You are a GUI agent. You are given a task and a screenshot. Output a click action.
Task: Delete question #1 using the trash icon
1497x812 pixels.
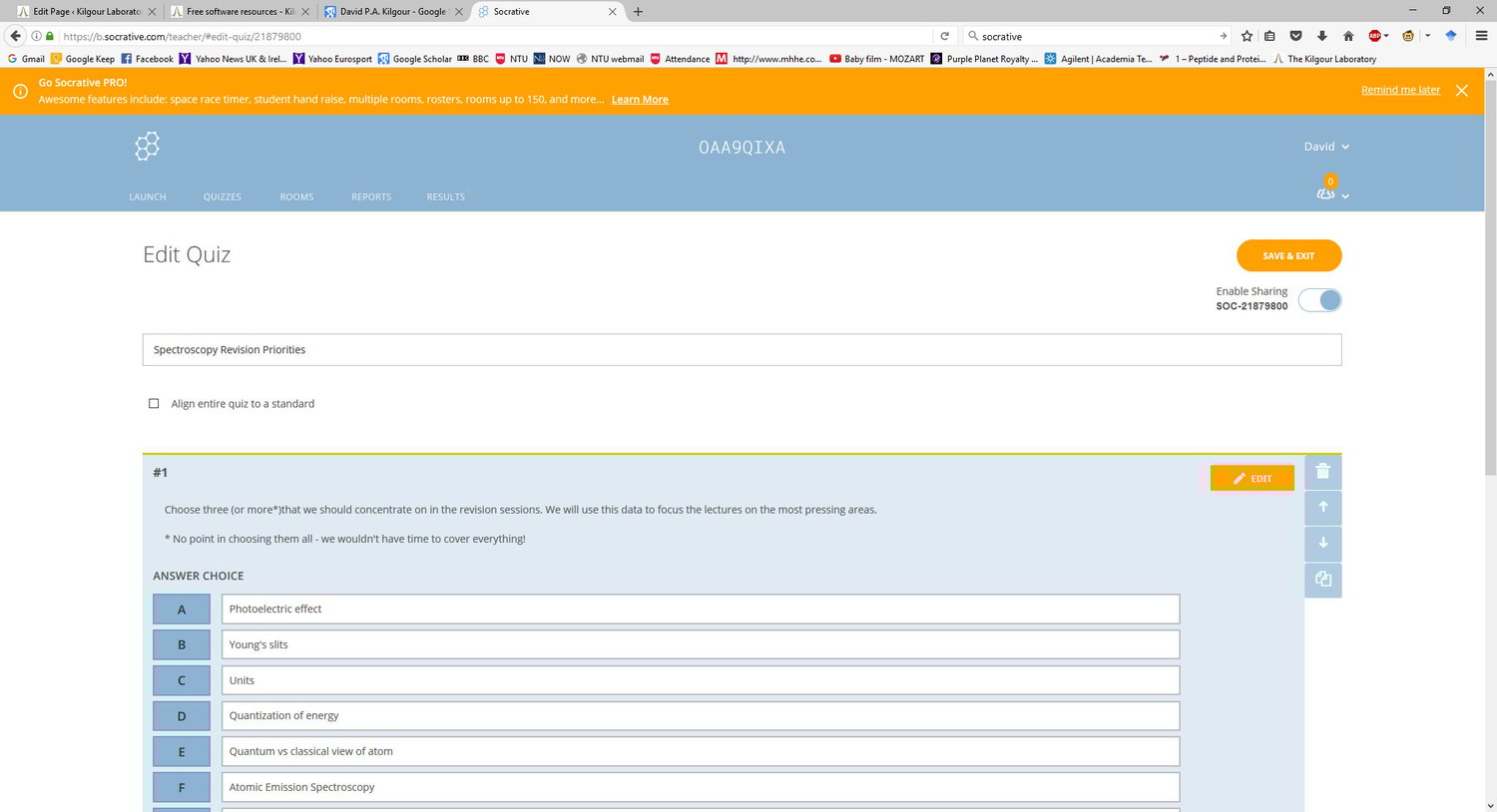(x=1322, y=471)
